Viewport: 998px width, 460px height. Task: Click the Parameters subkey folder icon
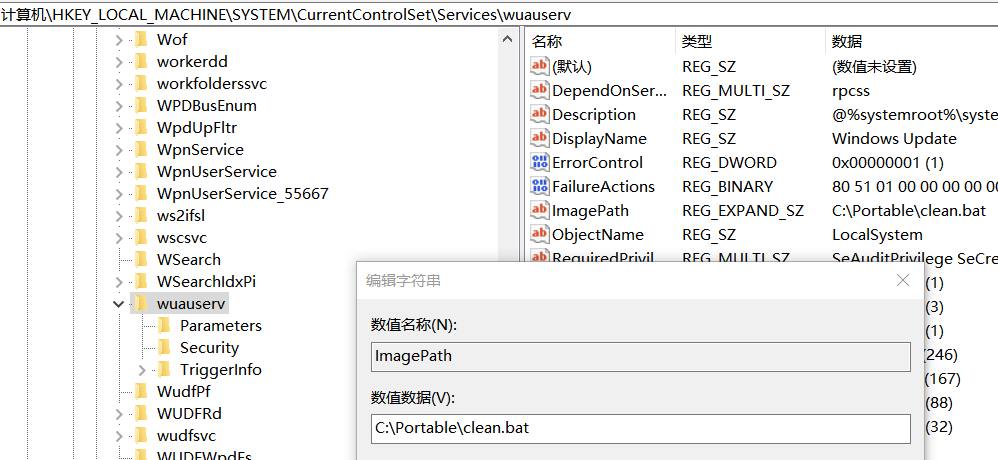[164, 326]
